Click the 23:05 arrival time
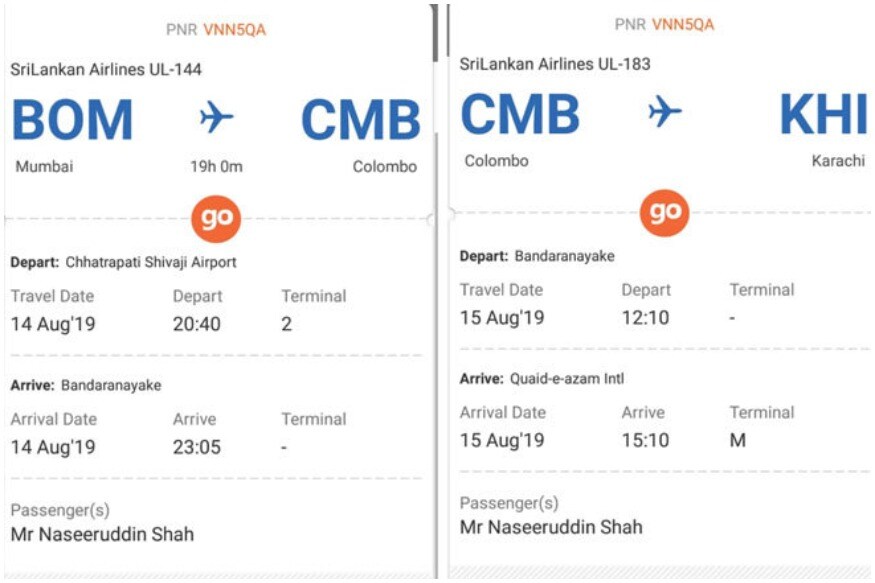This screenshot has height=583, width=875. point(196,447)
